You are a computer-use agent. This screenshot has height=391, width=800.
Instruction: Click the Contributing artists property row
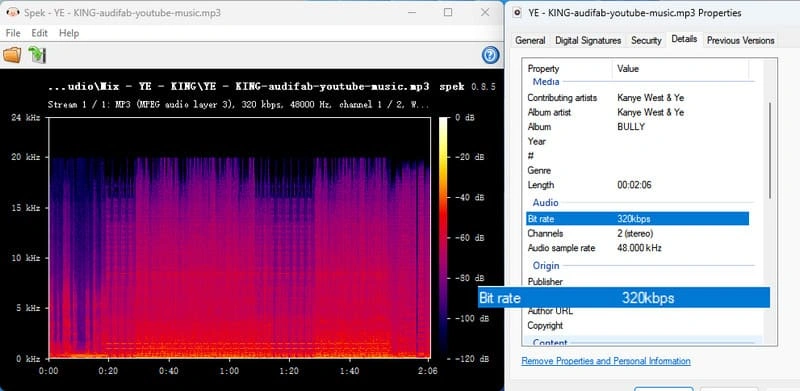pos(637,97)
